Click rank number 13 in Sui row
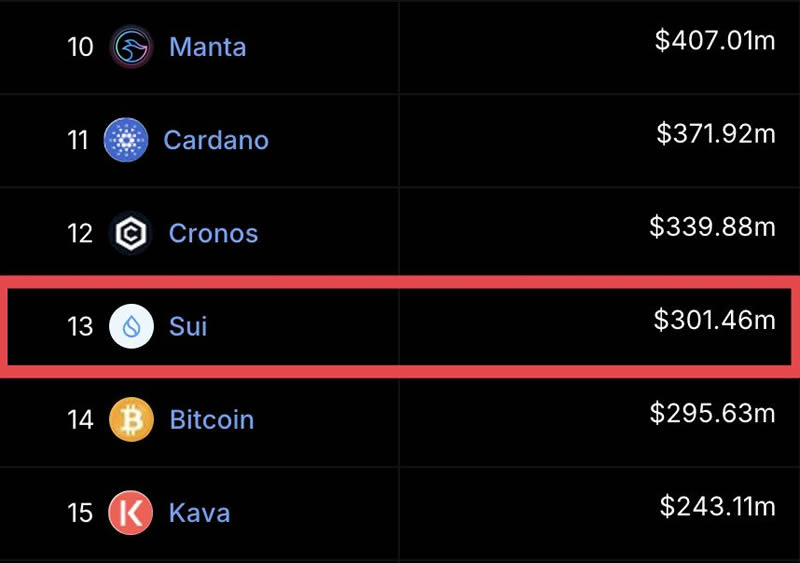The image size is (800, 563). pyautogui.click(x=80, y=326)
